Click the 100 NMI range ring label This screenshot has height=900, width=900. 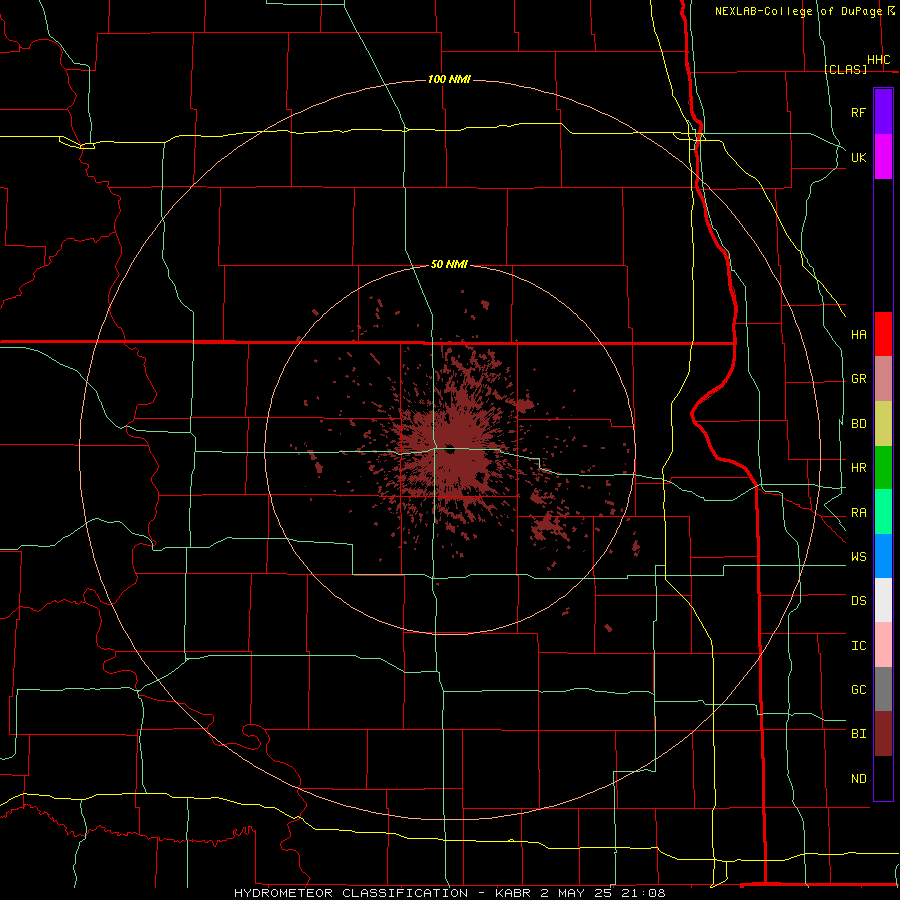(449, 79)
